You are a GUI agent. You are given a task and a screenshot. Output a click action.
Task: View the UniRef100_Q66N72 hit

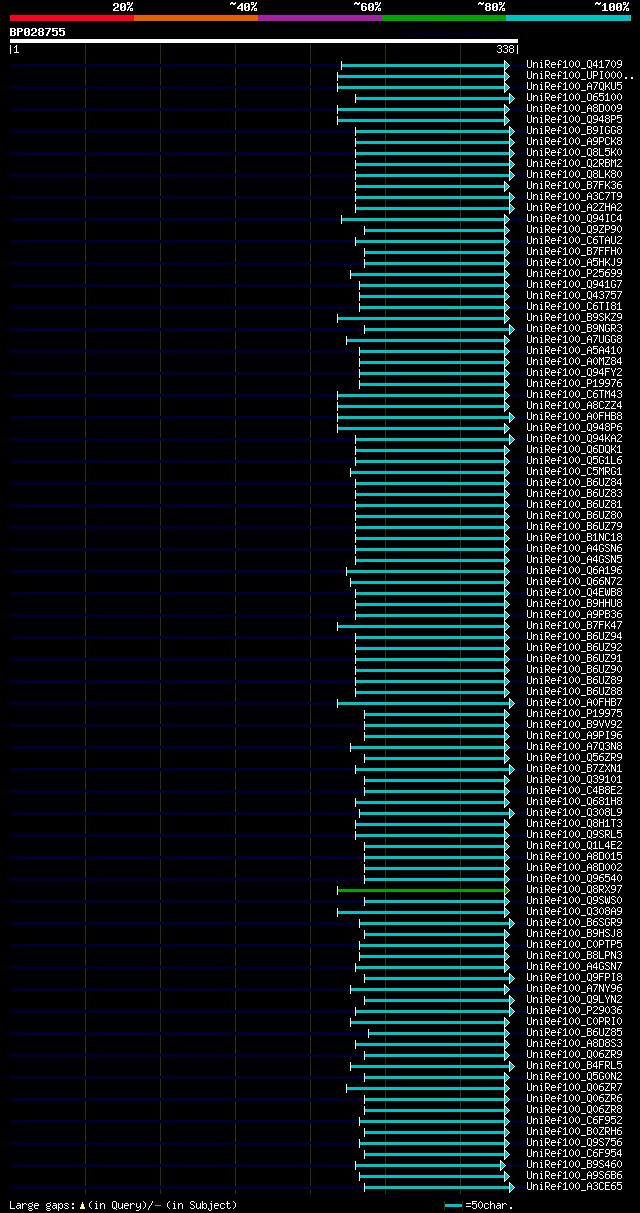coord(574,582)
